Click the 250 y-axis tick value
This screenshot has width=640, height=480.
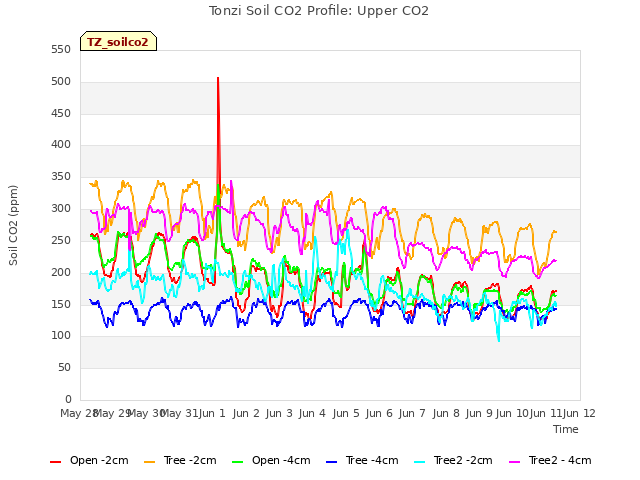tap(61, 240)
